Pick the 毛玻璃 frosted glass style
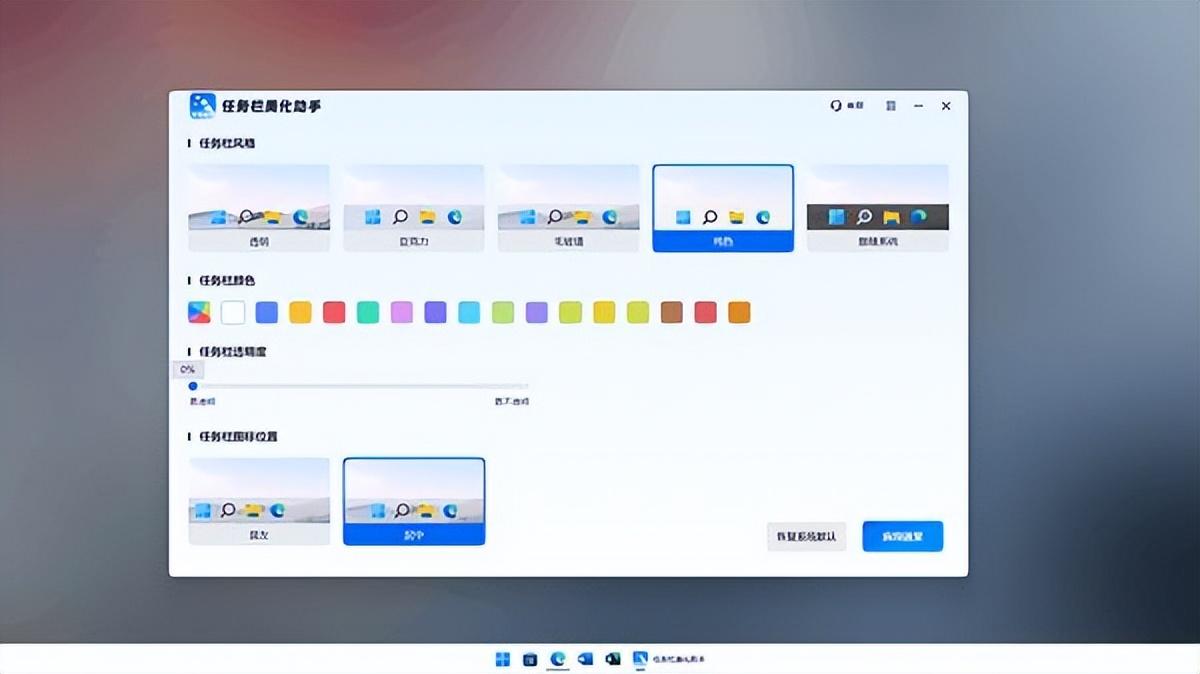1200x674 pixels. (x=568, y=208)
